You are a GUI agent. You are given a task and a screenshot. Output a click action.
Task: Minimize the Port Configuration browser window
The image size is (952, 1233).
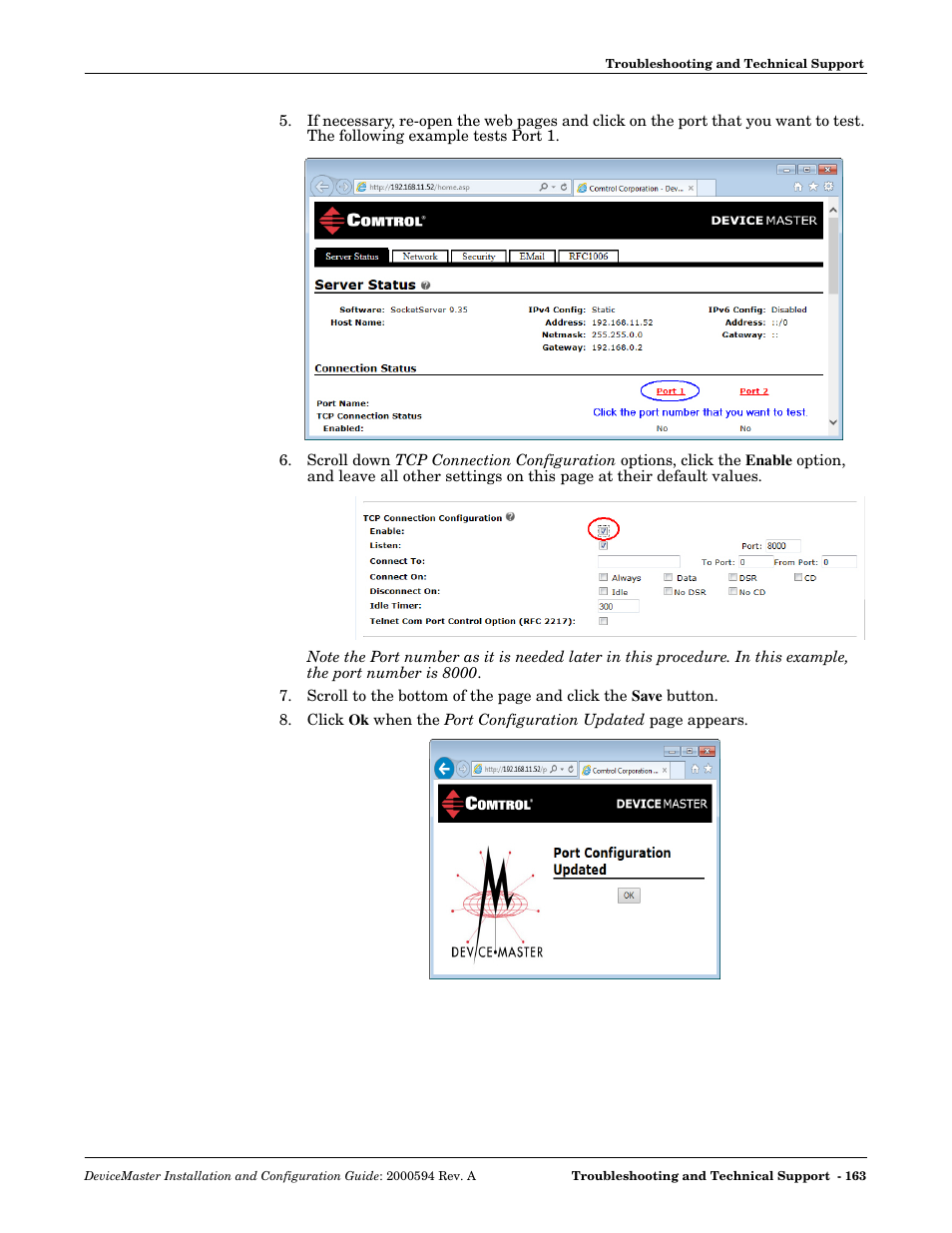(x=672, y=751)
